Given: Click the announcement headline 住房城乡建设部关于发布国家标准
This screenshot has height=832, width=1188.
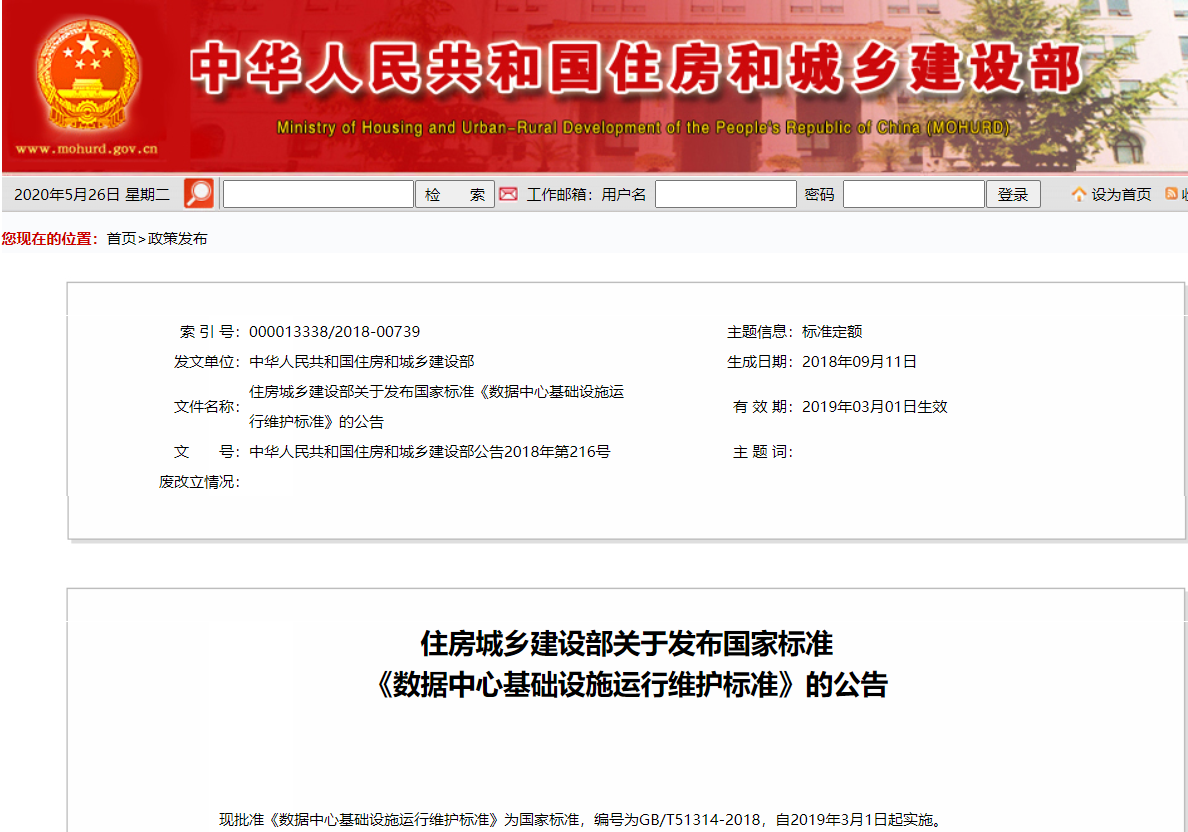Looking at the screenshot, I should pos(627,644).
